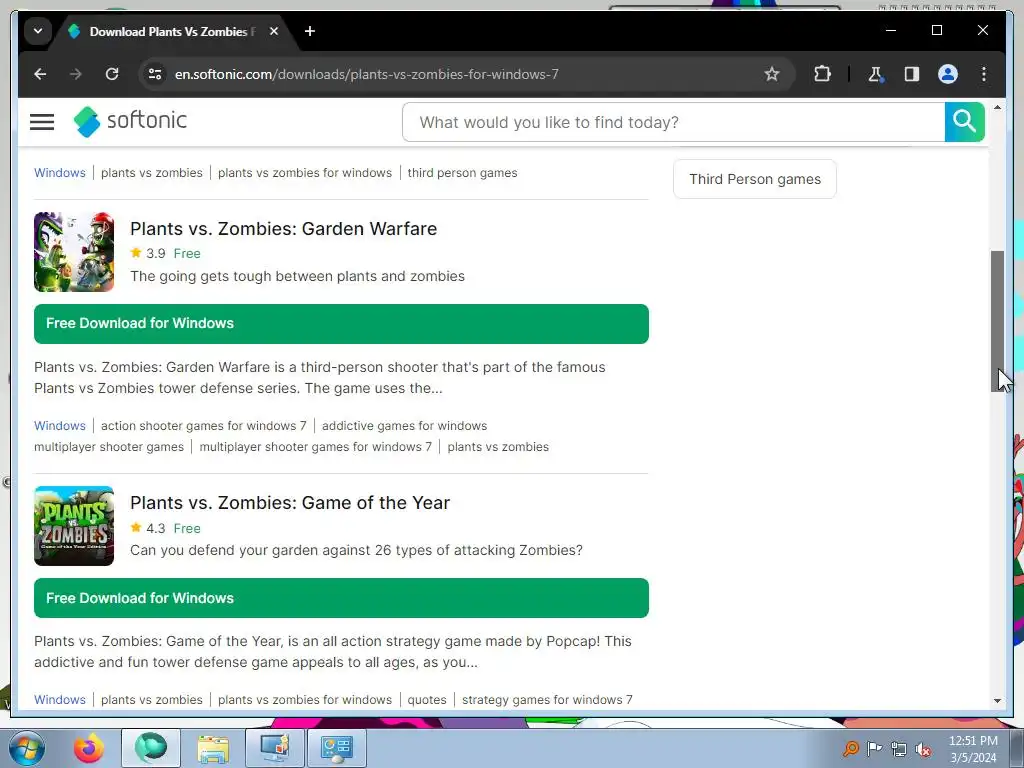Open the Softonic hamburger menu
1024x768 pixels.
point(42,121)
